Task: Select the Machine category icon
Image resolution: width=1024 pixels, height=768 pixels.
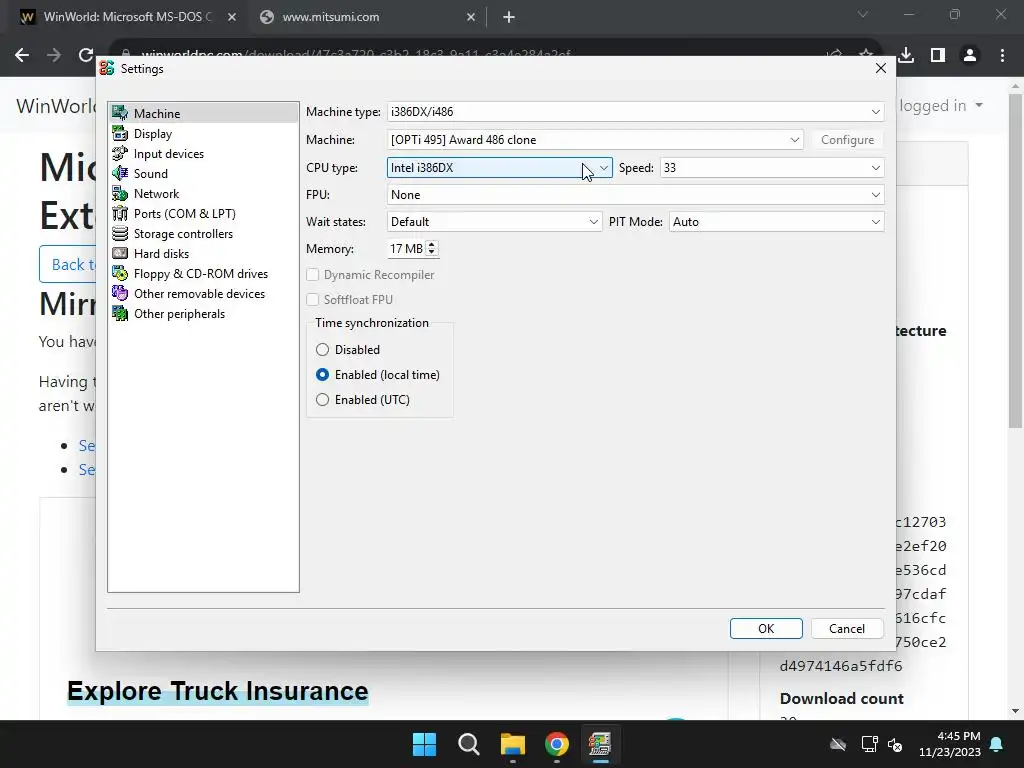Action: click(x=120, y=113)
